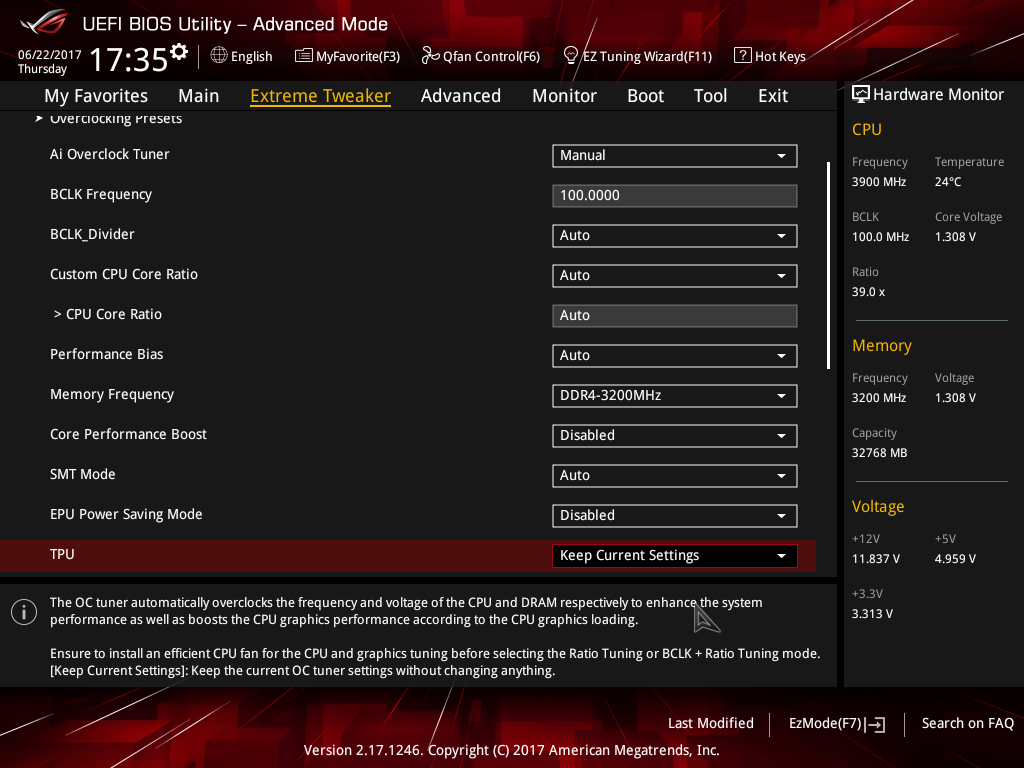
Task: Click English language button
Action: [x=251, y=56]
